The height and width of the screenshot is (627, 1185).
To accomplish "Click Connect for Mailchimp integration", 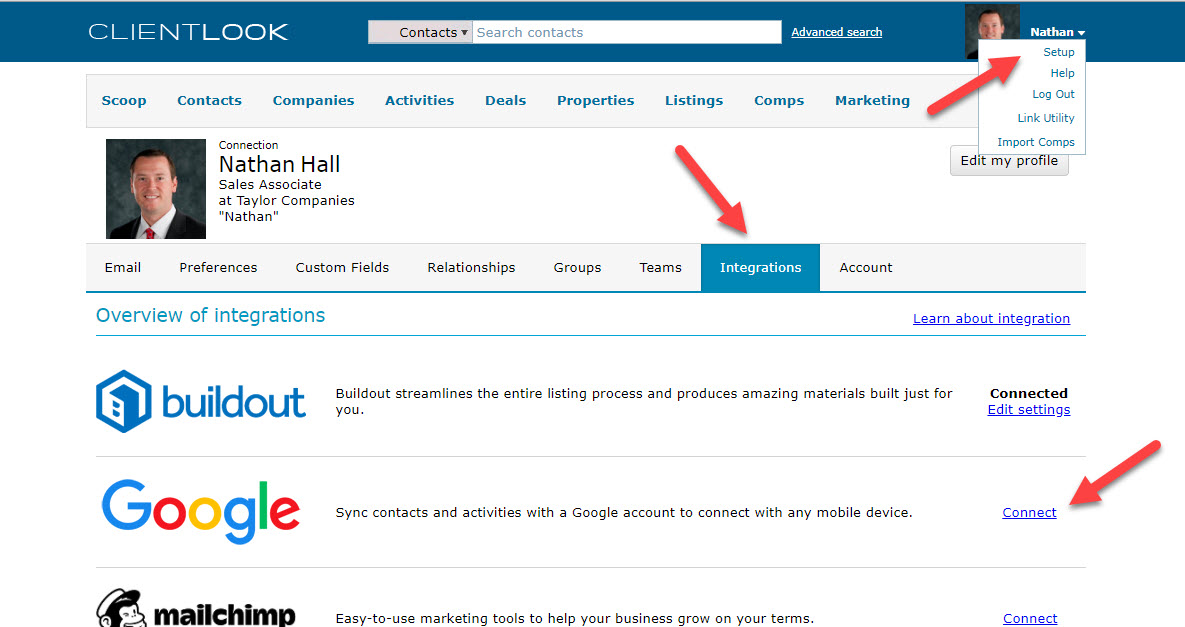I will click(1030, 618).
